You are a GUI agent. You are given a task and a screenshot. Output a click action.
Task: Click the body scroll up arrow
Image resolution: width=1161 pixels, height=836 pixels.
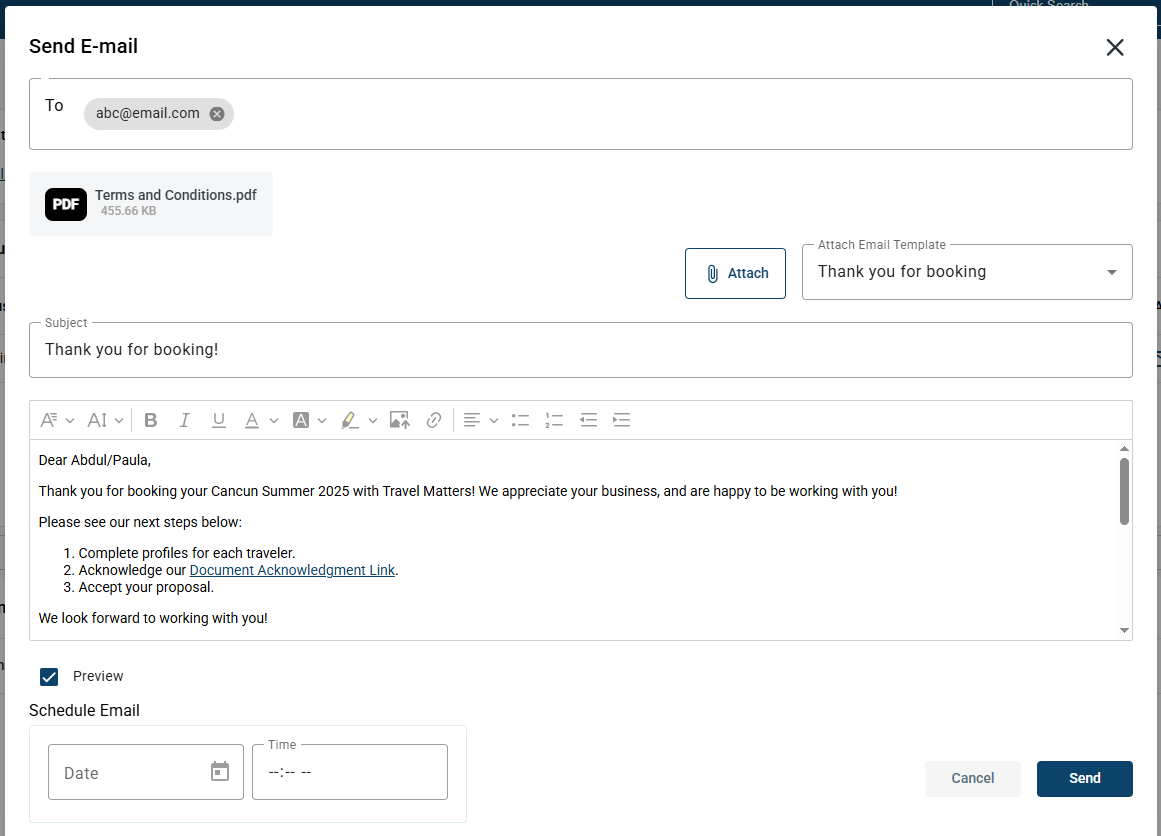click(x=1124, y=449)
